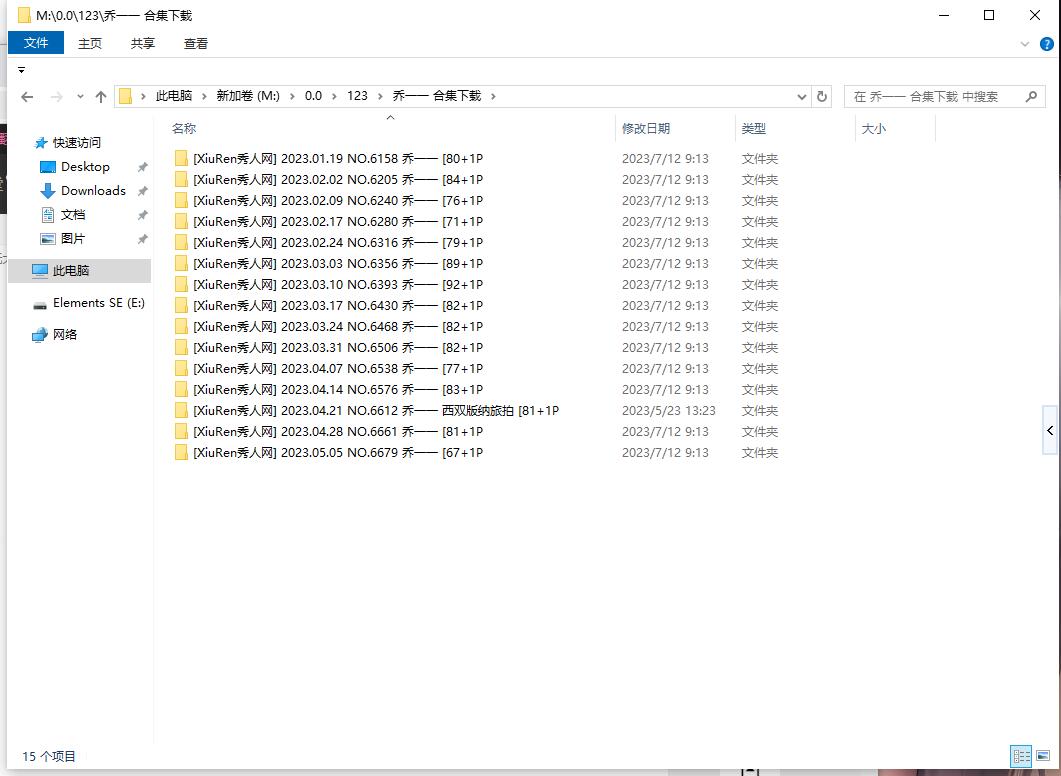Click the Downloads arrow icon in sidebar
1061x776 pixels.
tap(47, 191)
